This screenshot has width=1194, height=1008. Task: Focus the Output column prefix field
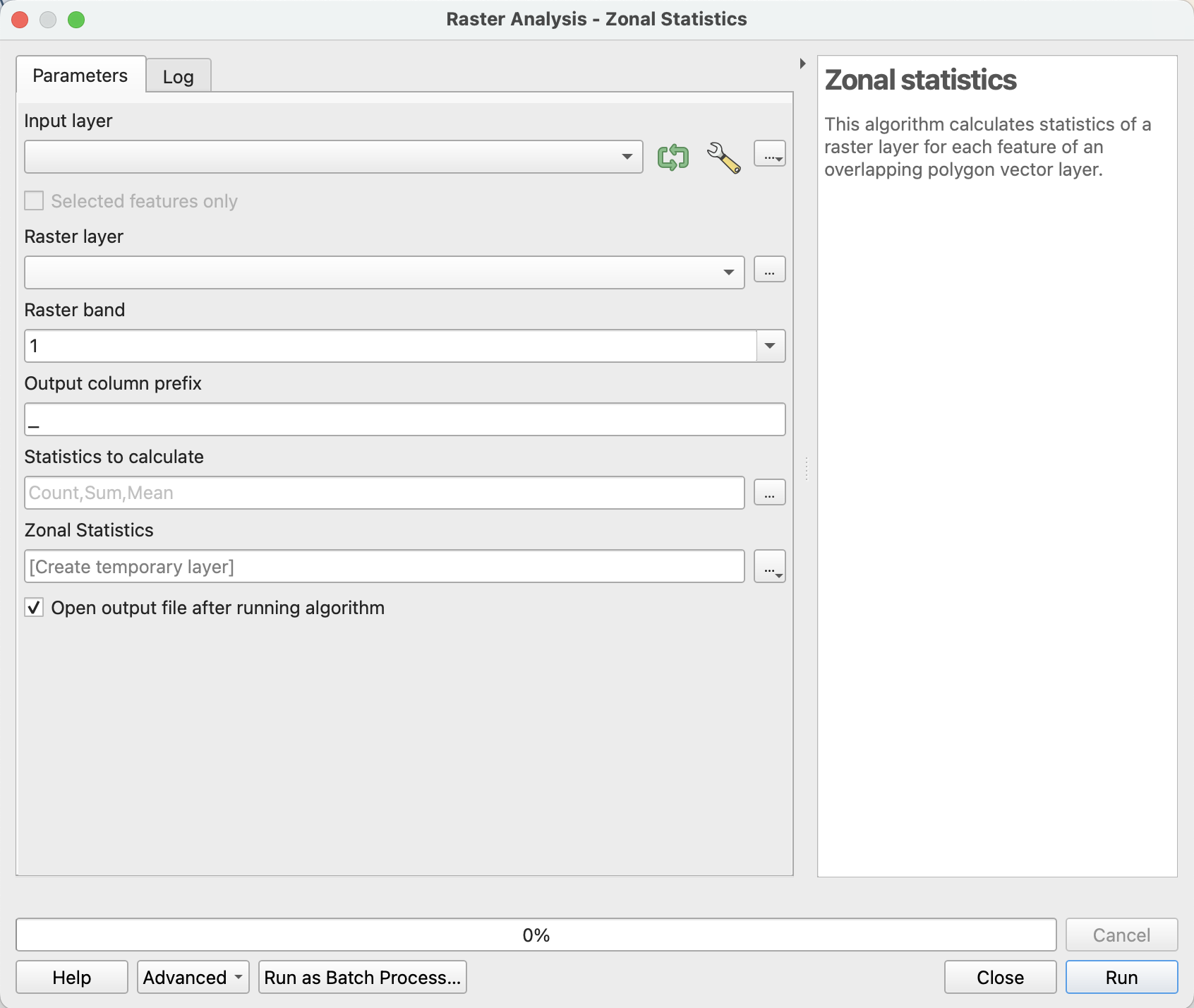(405, 419)
